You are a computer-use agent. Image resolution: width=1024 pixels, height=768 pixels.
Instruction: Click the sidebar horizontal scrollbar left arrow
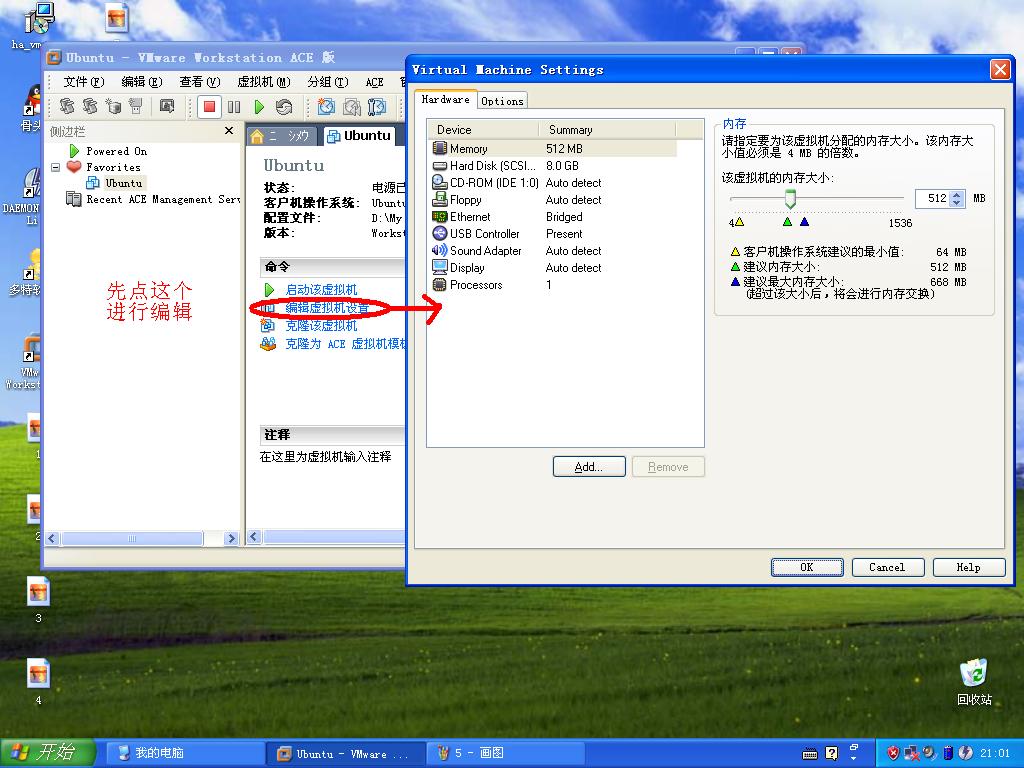[52, 539]
